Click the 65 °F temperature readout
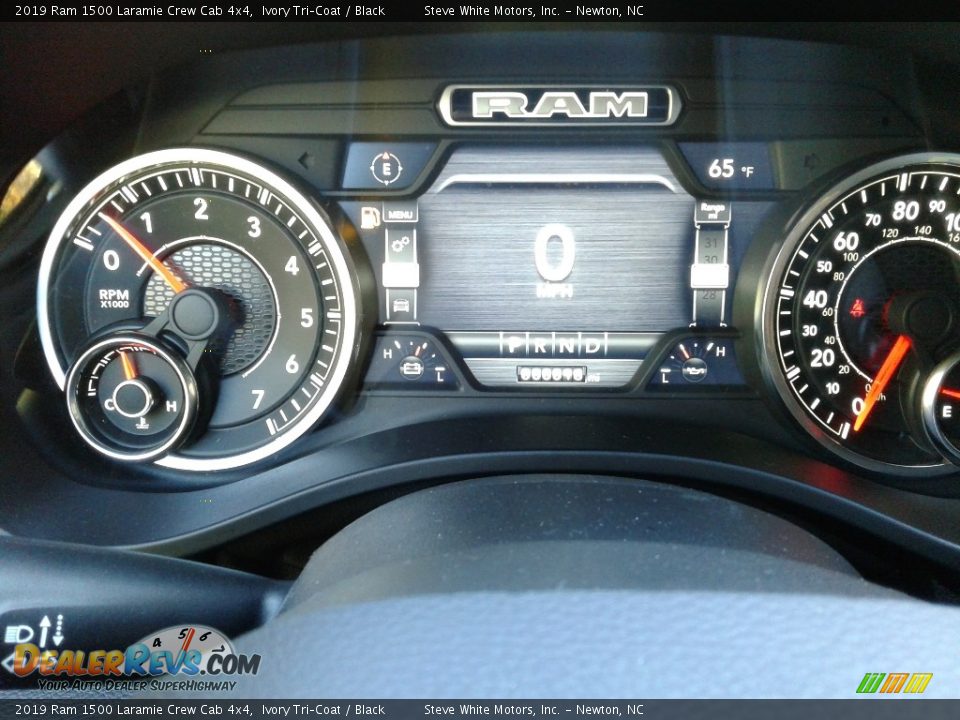 point(730,169)
